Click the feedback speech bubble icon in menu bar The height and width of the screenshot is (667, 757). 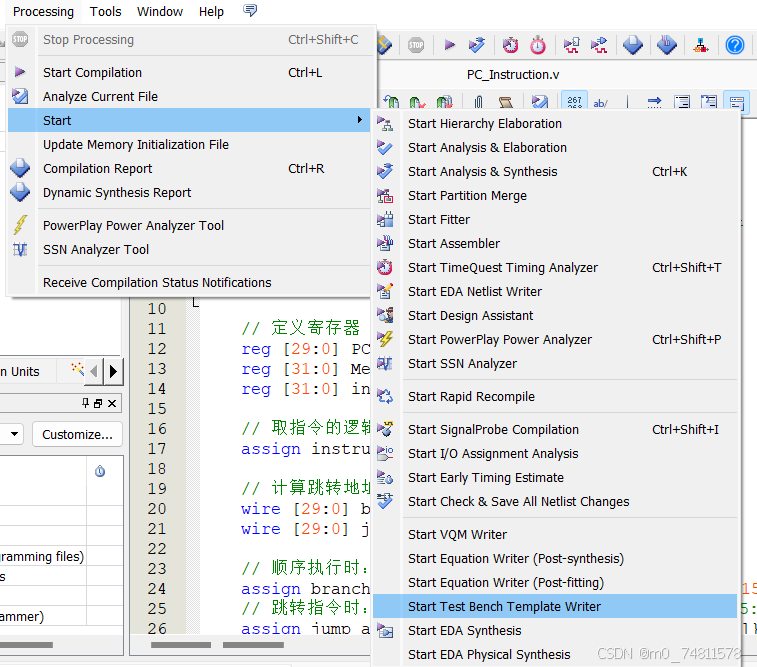pyautogui.click(x=250, y=10)
